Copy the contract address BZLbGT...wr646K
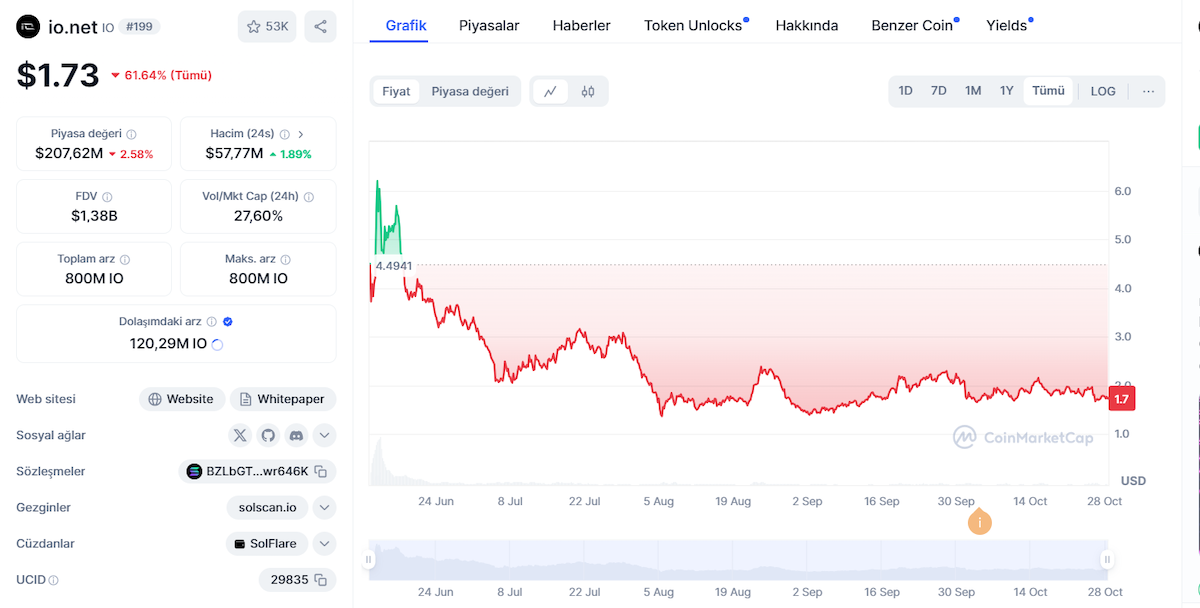 320,471
